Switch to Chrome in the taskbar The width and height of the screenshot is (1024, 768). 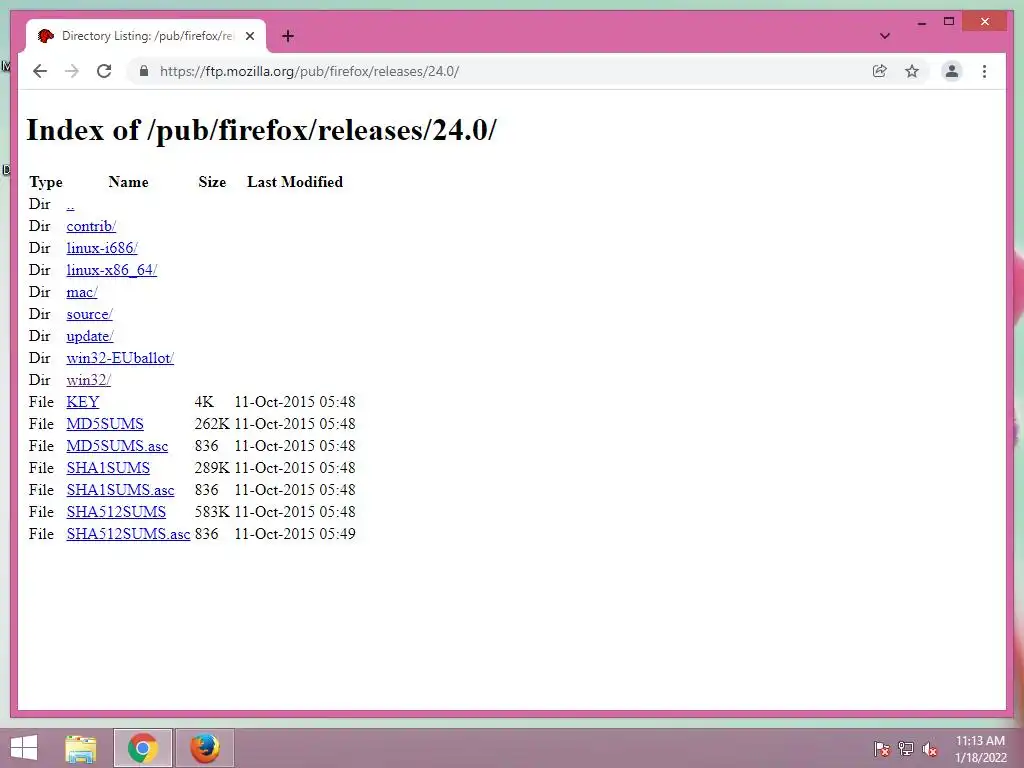(x=142, y=748)
